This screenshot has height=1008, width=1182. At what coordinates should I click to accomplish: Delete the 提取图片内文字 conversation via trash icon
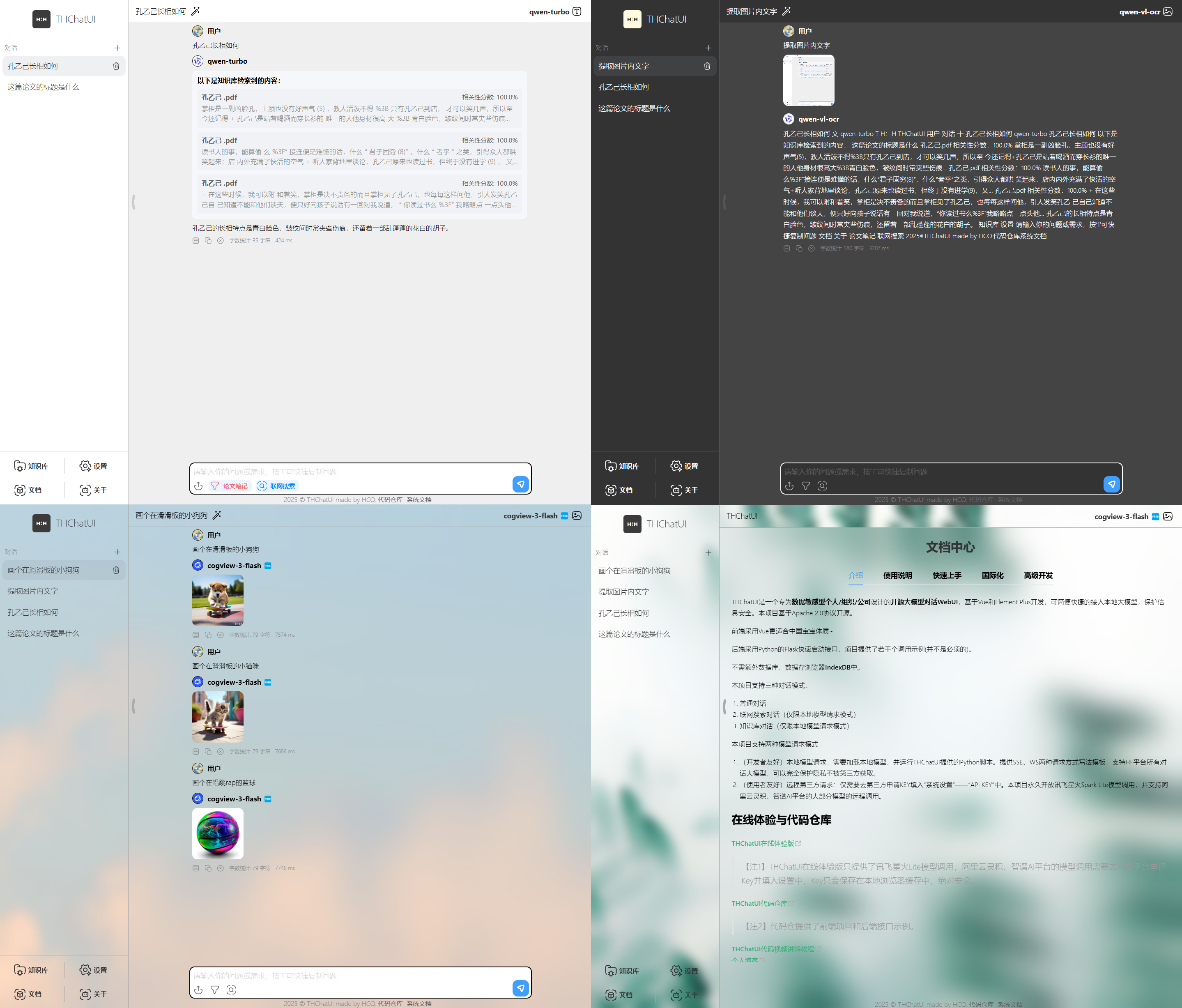(707, 66)
